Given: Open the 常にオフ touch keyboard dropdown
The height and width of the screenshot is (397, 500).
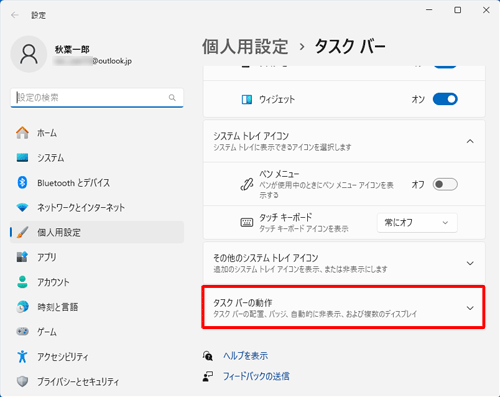Looking at the screenshot, I should 417,223.
